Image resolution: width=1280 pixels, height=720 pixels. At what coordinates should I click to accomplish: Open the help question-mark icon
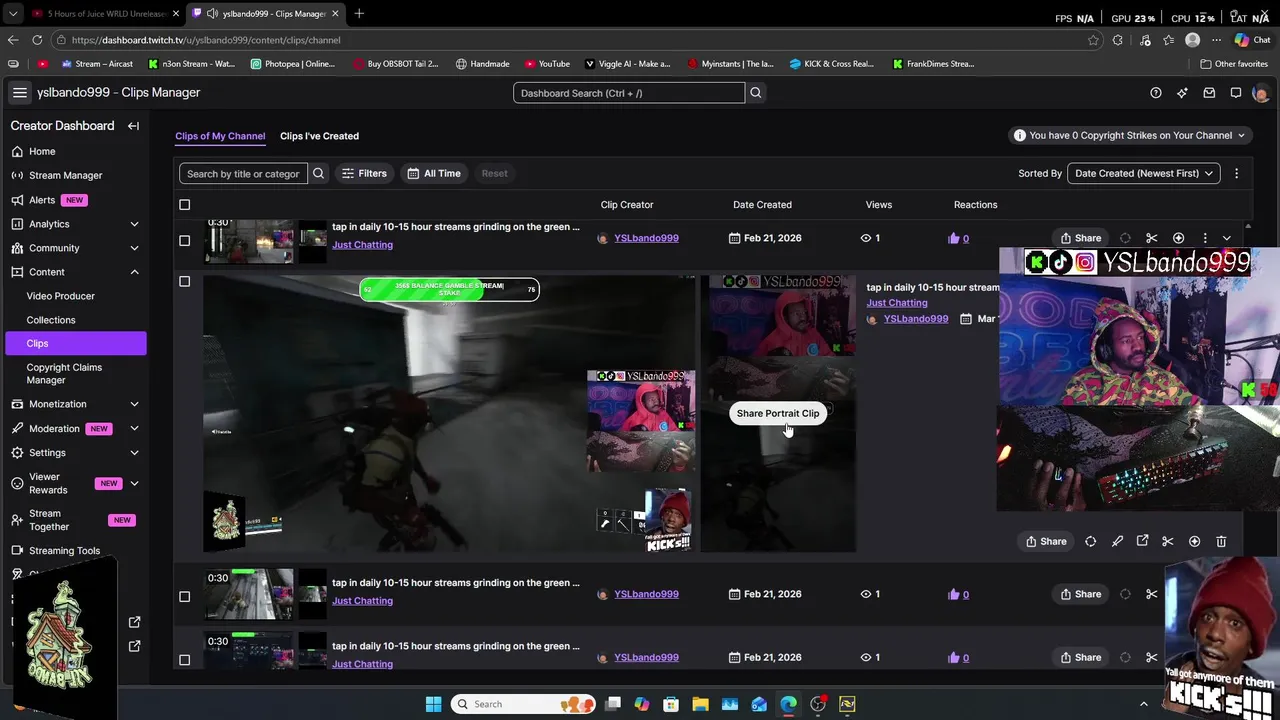coord(1156,93)
